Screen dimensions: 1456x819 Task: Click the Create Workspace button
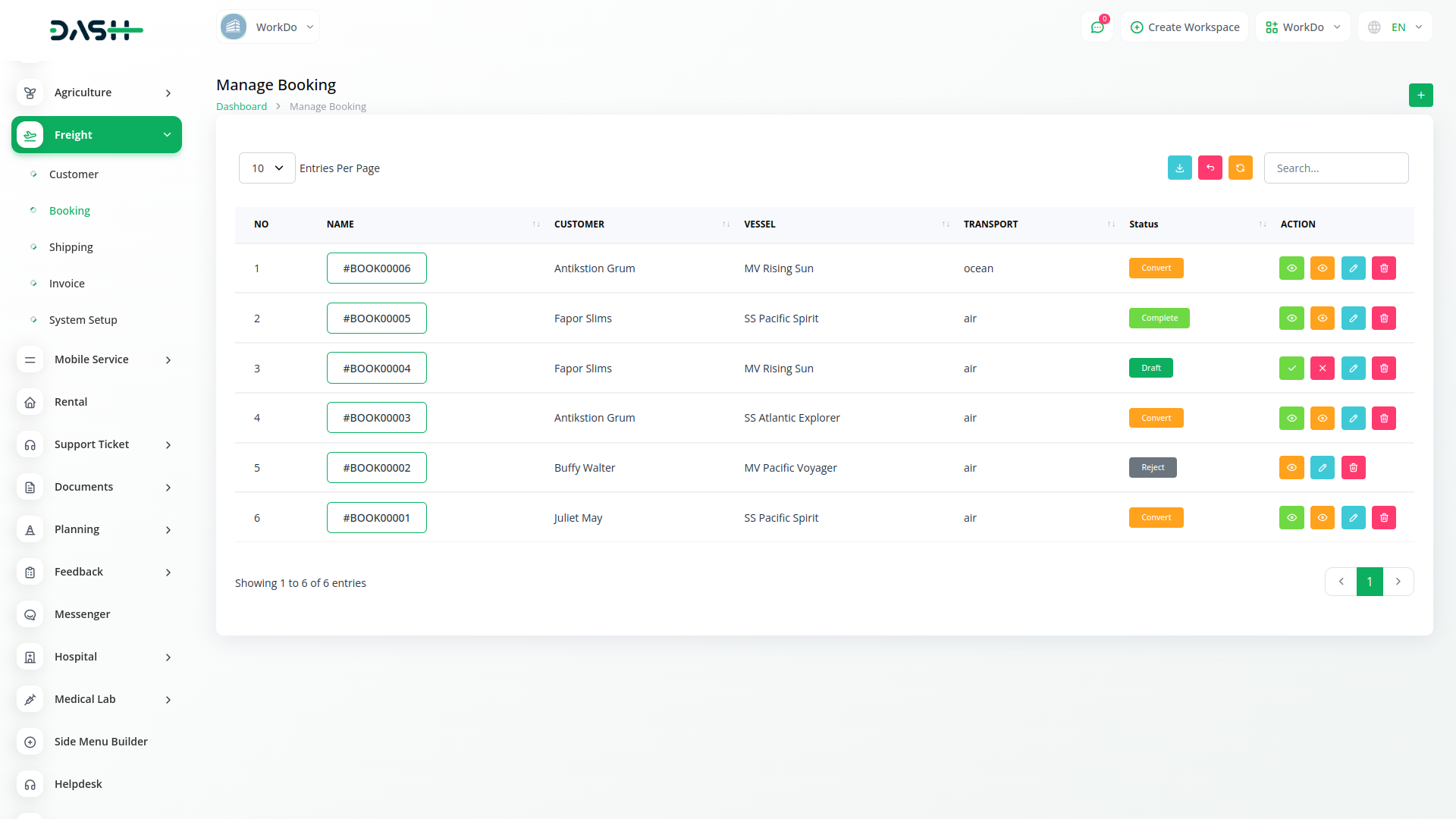click(x=1185, y=27)
